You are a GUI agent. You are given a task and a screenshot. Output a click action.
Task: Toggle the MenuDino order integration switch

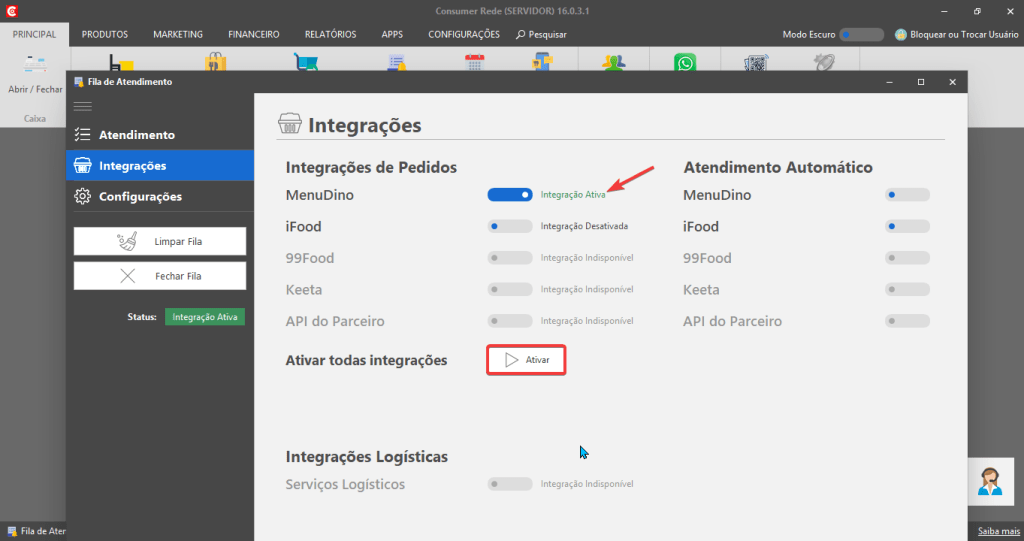tap(510, 195)
